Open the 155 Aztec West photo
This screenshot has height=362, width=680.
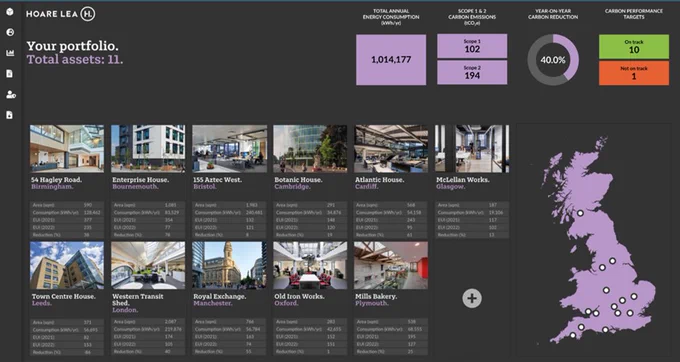[229, 149]
